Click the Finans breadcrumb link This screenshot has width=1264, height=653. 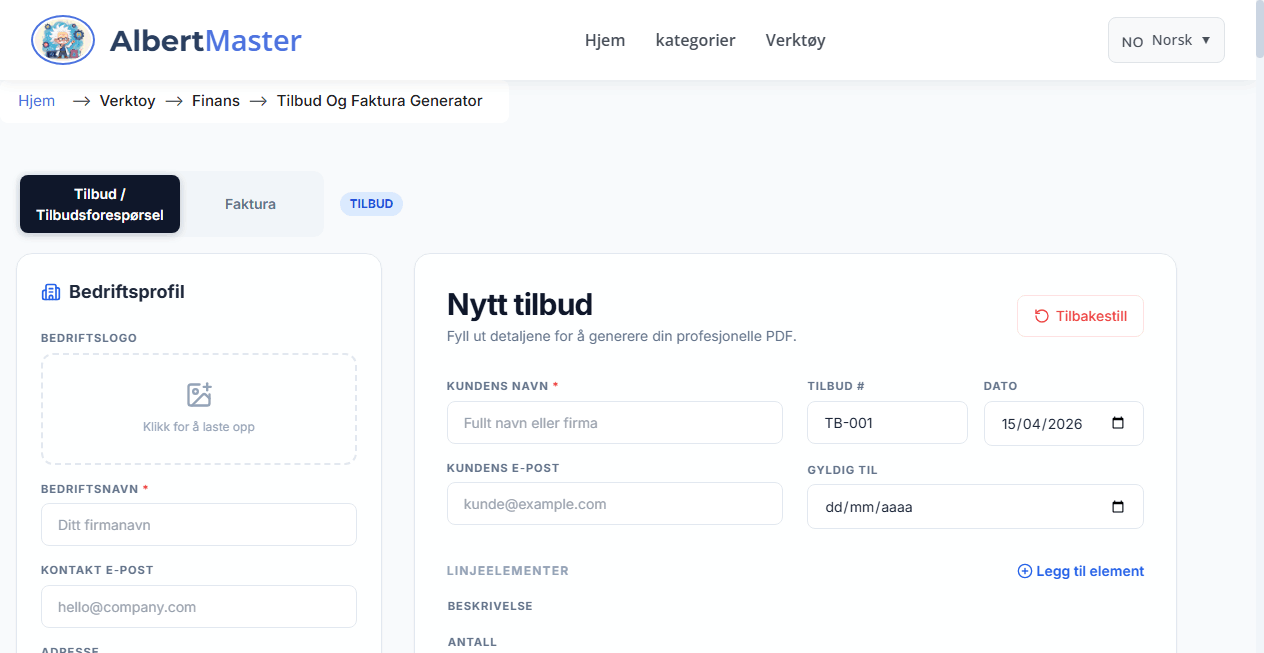tap(216, 101)
